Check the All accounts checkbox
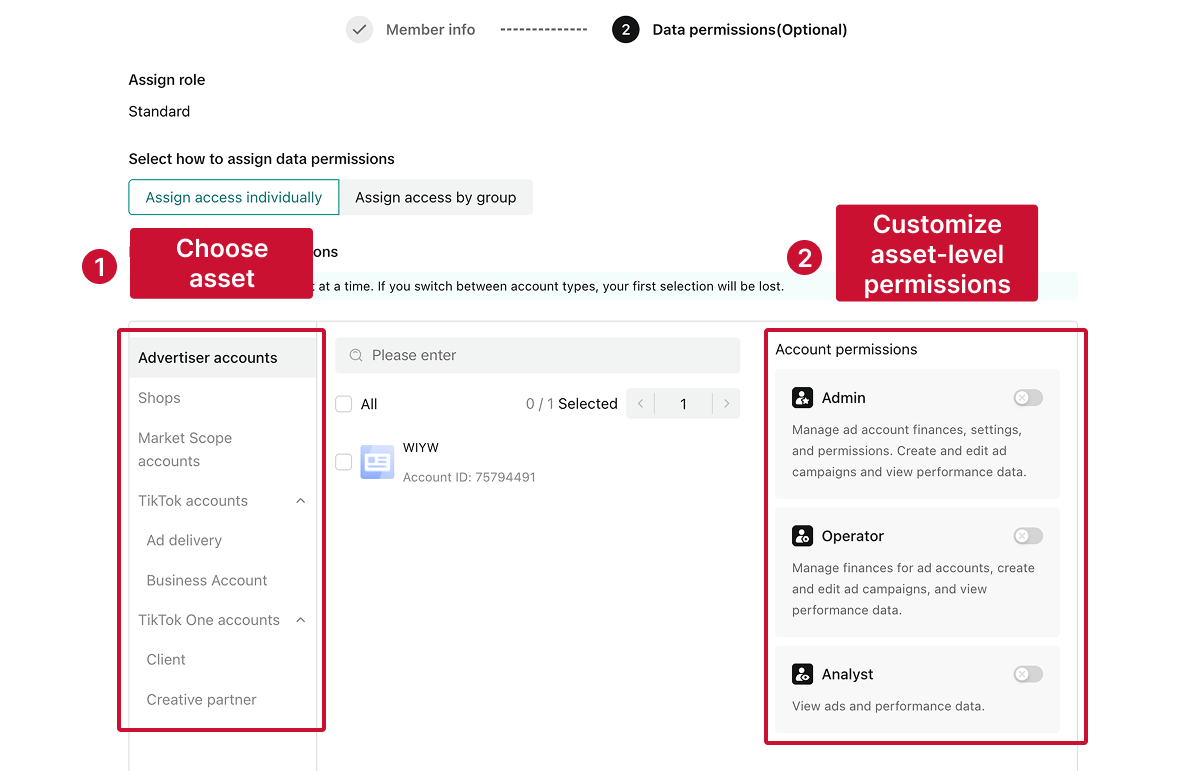This screenshot has height=771, width=1200. tap(344, 404)
